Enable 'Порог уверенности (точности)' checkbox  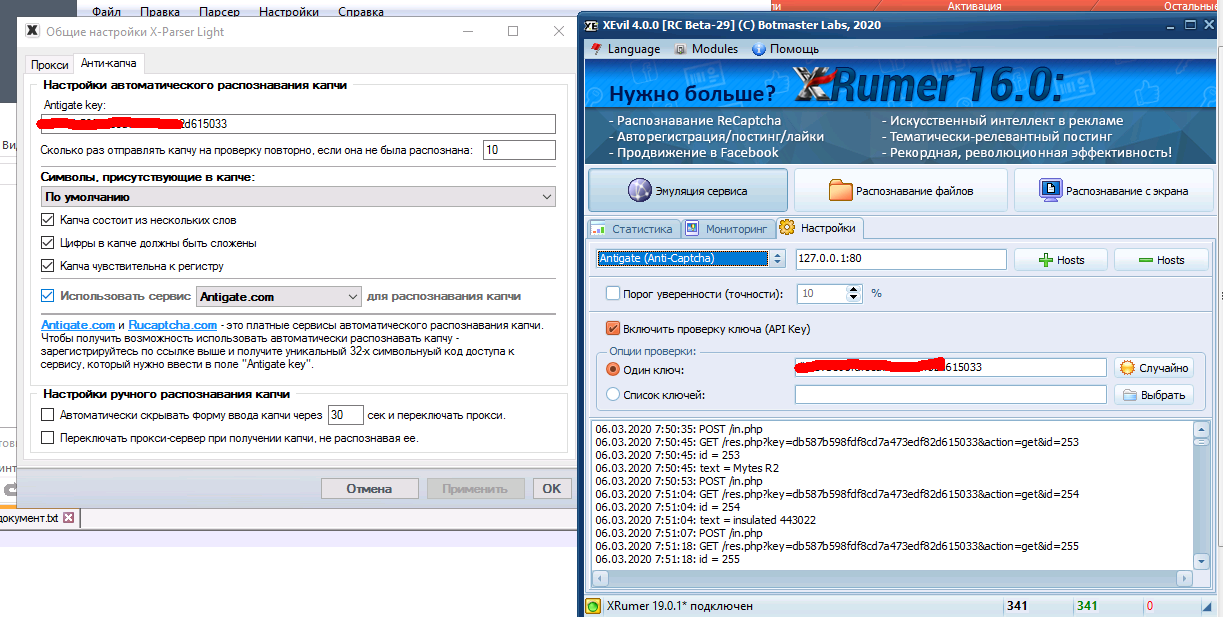click(x=613, y=294)
